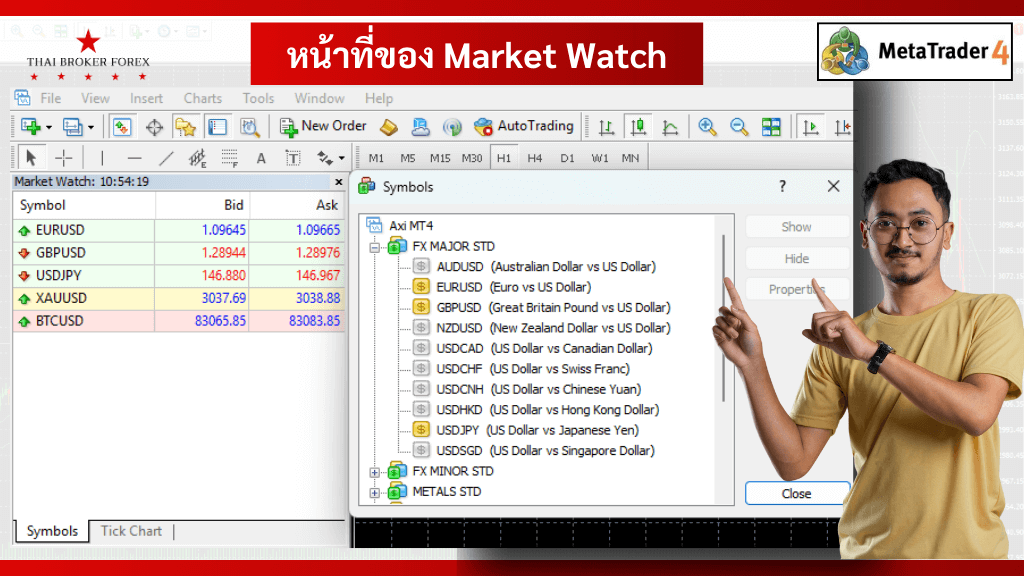
Task: Expand the METALS STD group
Action: (374, 492)
